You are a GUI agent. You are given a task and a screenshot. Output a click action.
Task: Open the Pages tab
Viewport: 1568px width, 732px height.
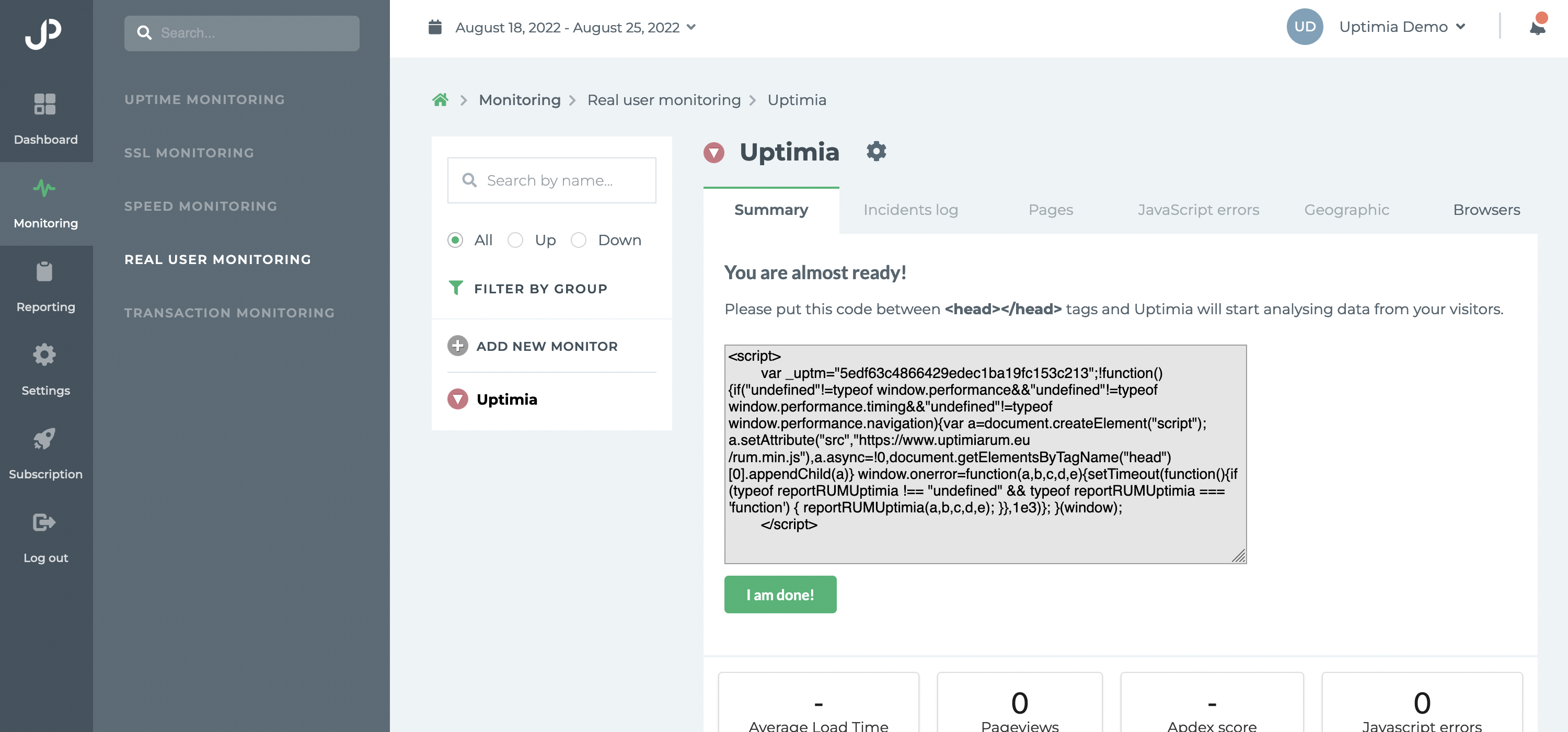pos(1050,210)
